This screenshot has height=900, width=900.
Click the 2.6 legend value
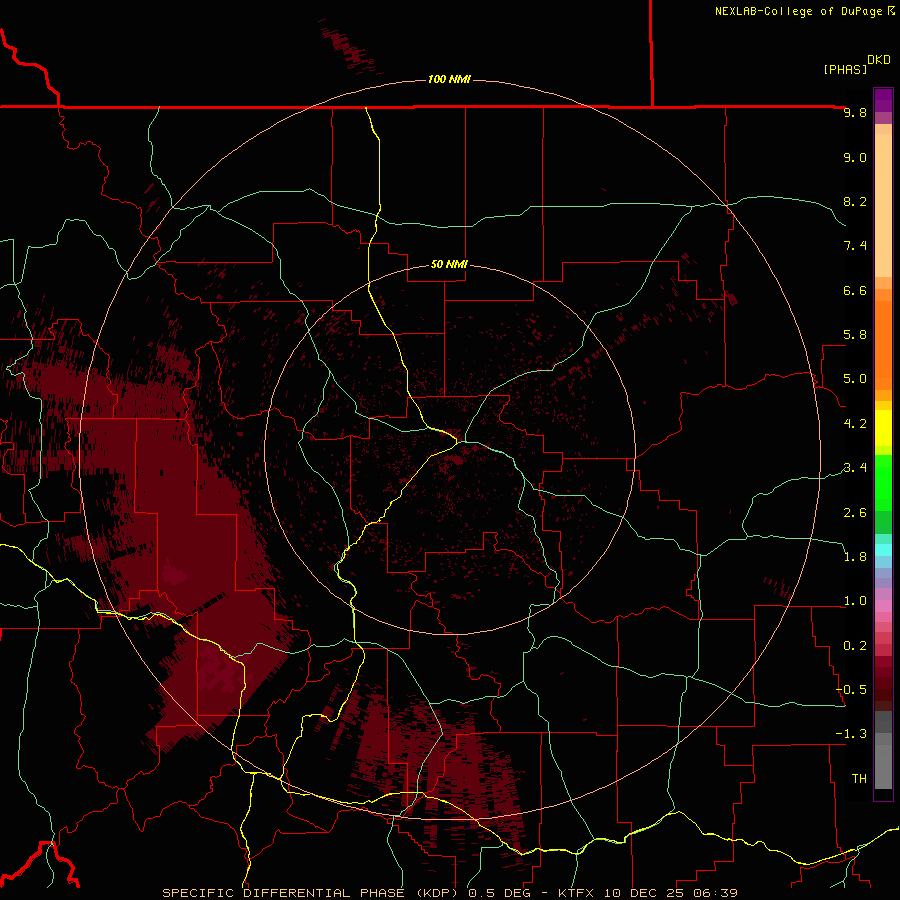[855, 513]
